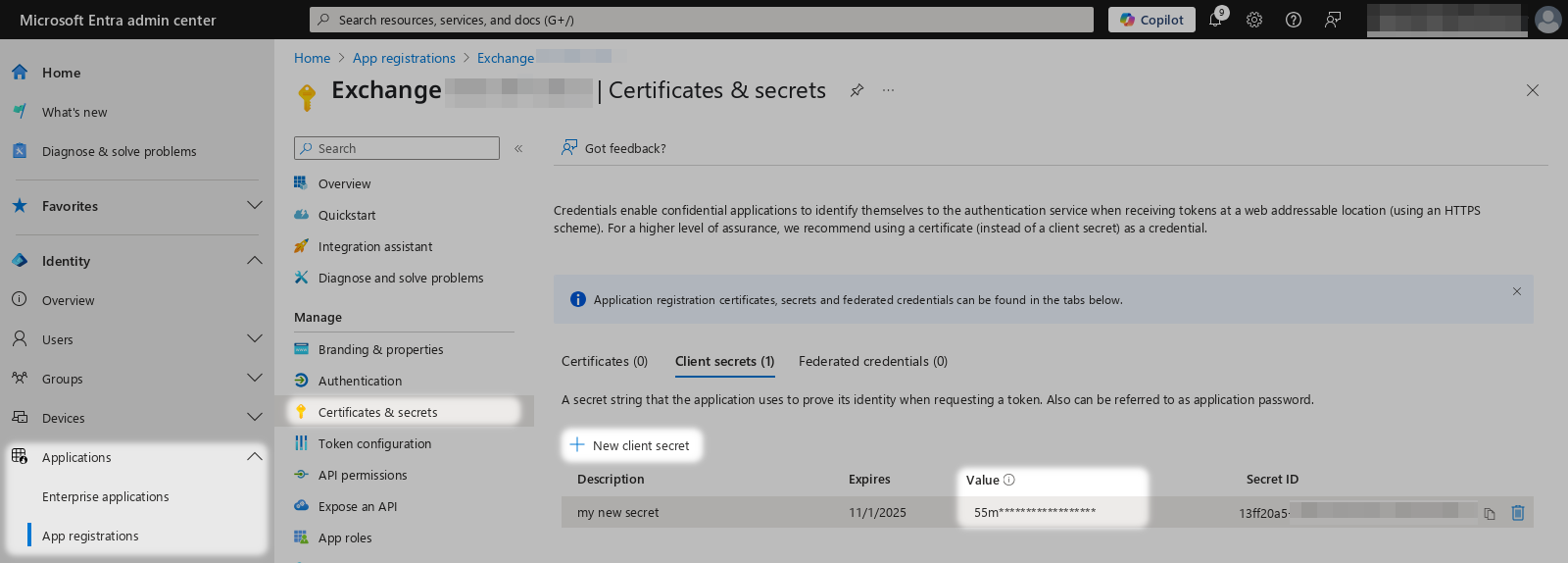Screen dimensions: 1568x563
Task: Click the Value column info icon
Action: point(1009,480)
